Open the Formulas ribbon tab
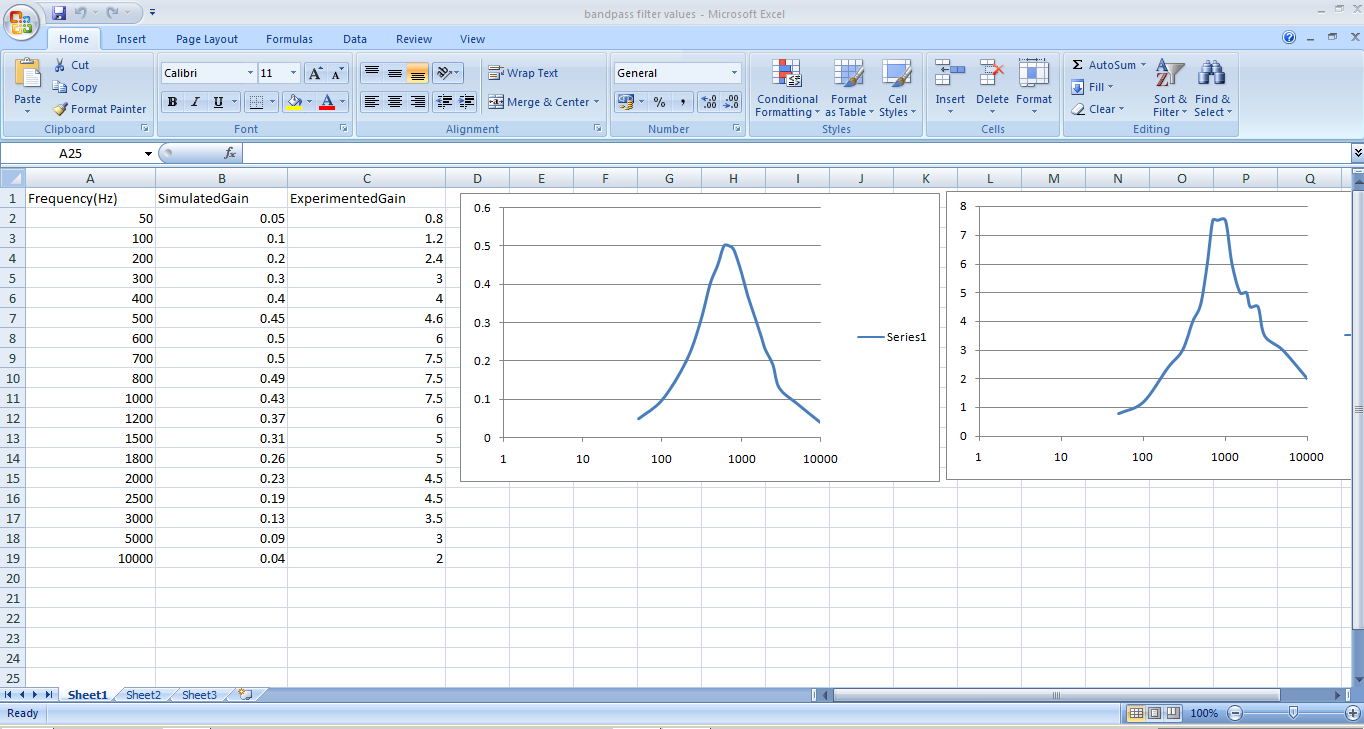The image size is (1364, 729). coord(289,39)
